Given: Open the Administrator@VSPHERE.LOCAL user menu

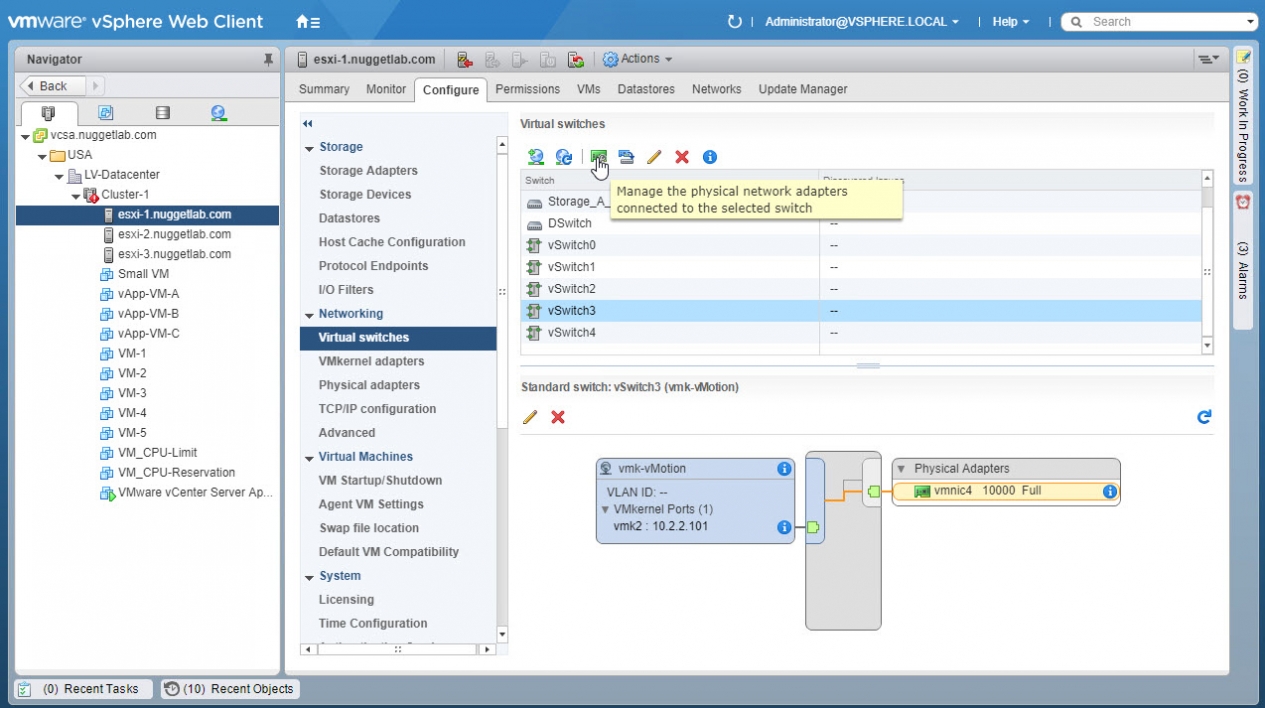Looking at the screenshot, I should [x=861, y=21].
